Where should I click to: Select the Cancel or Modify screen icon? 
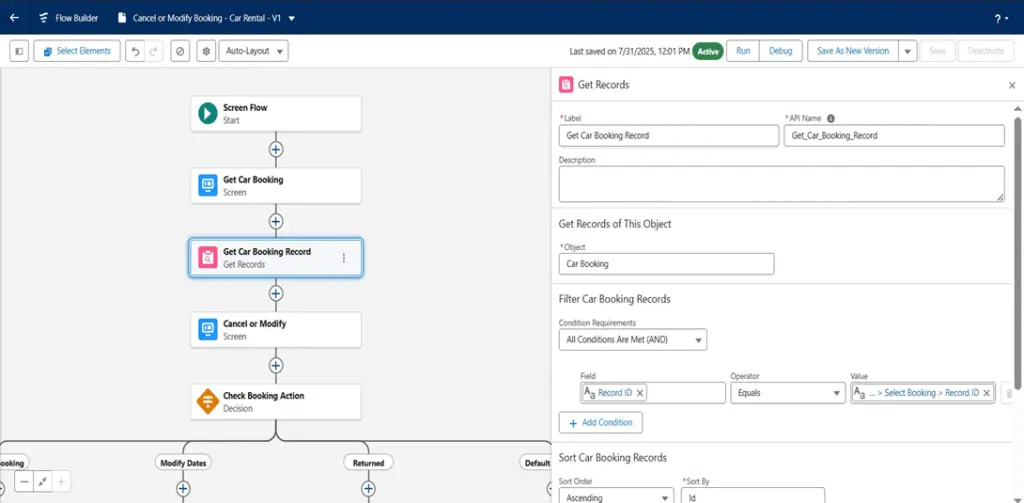(208, 329)
